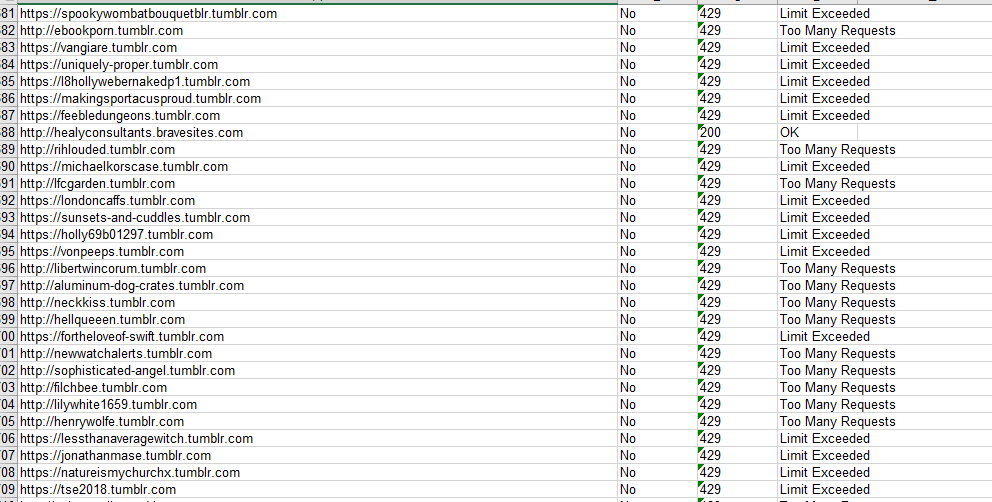Viewport: 992px width, 502px height.
Task: Select sophisticated-angel.tumblr.com cell
Action: point(318,371)
